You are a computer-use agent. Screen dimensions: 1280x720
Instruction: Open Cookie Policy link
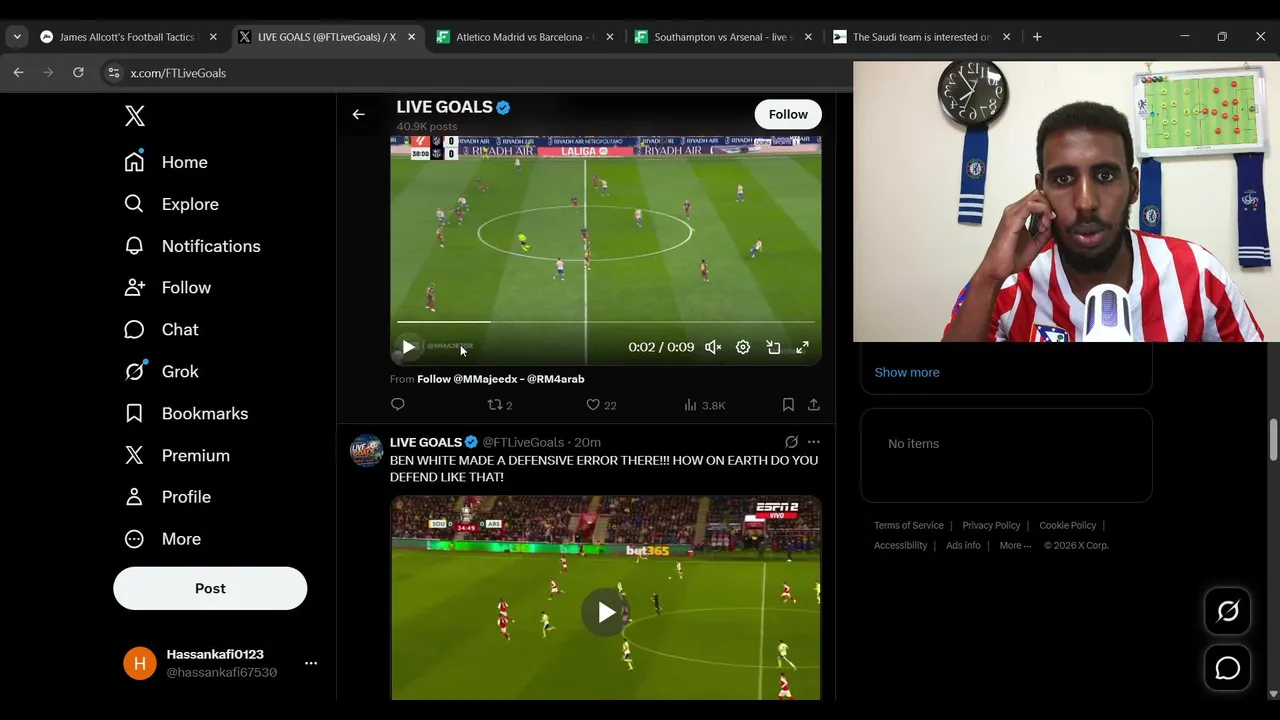1068,525
